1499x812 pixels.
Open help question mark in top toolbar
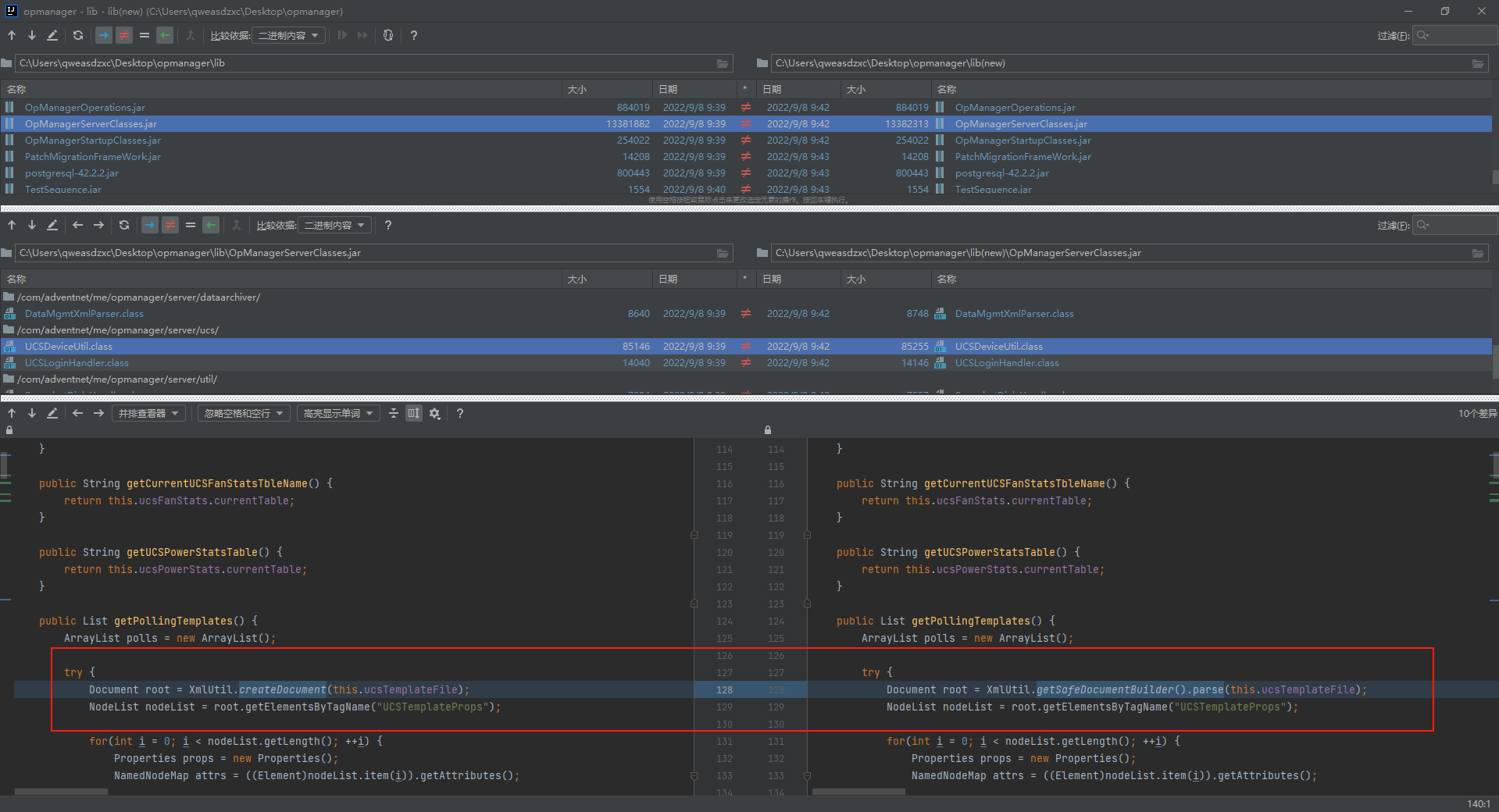[414, 35]
